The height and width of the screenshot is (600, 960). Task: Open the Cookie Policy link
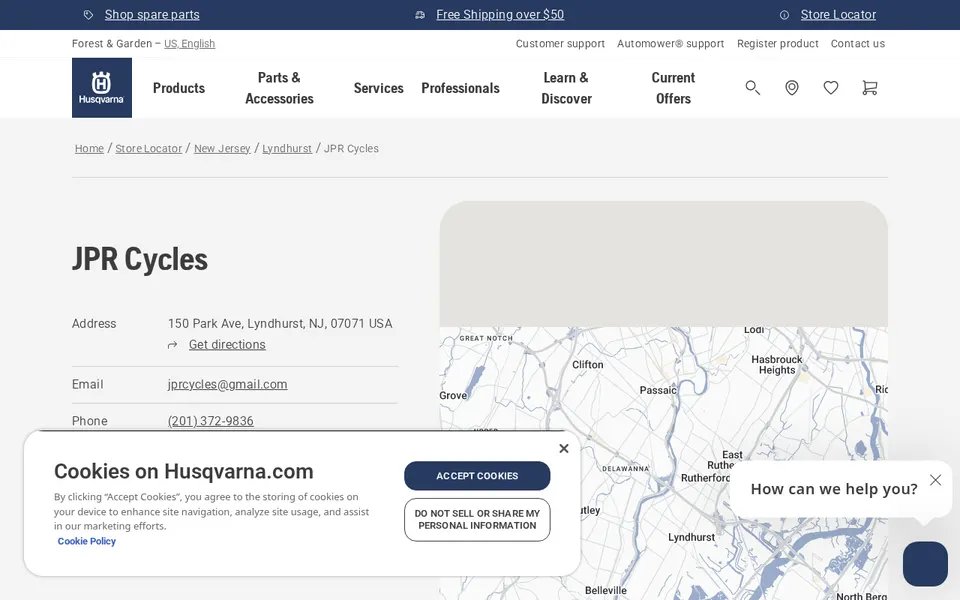pos(86,541)
